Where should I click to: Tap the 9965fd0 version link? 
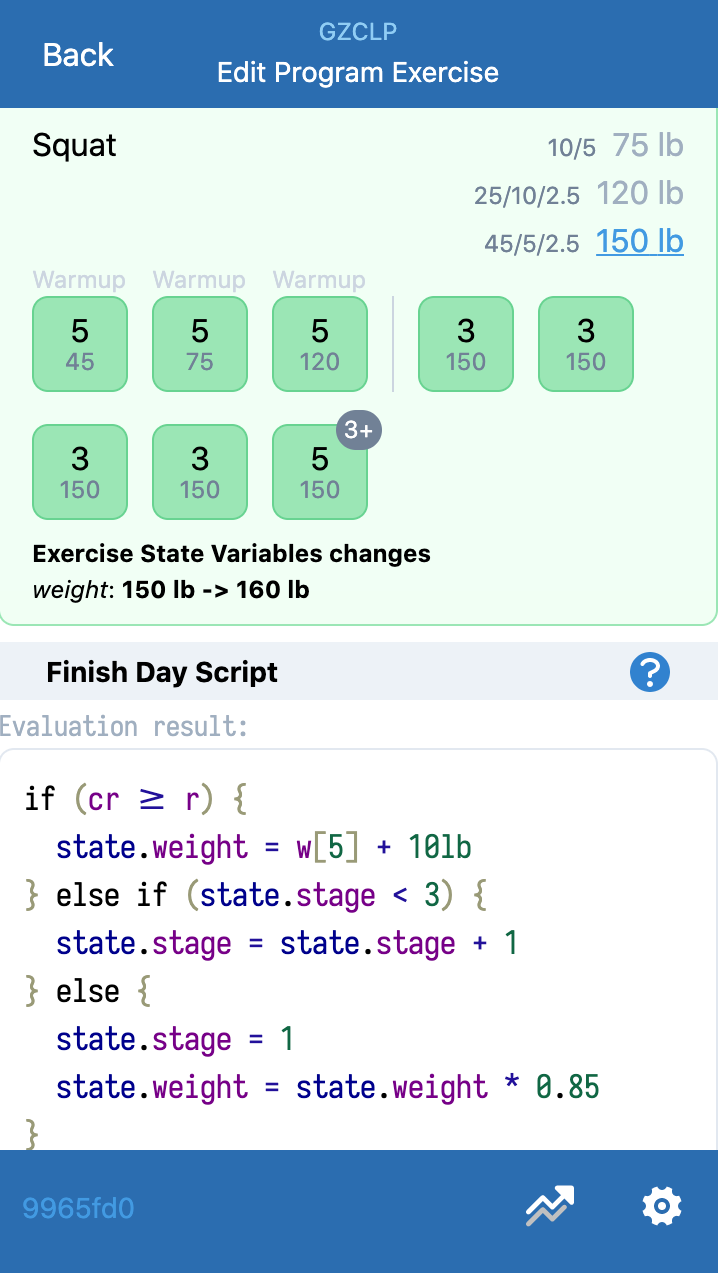click(78, 1209)
